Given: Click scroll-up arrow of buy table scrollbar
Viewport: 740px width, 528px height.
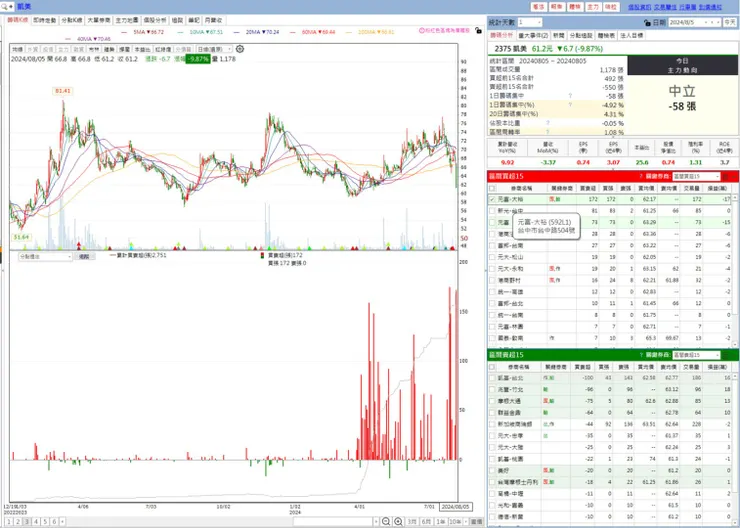Looking at the screenshot, I should click(x=735, y=198).
